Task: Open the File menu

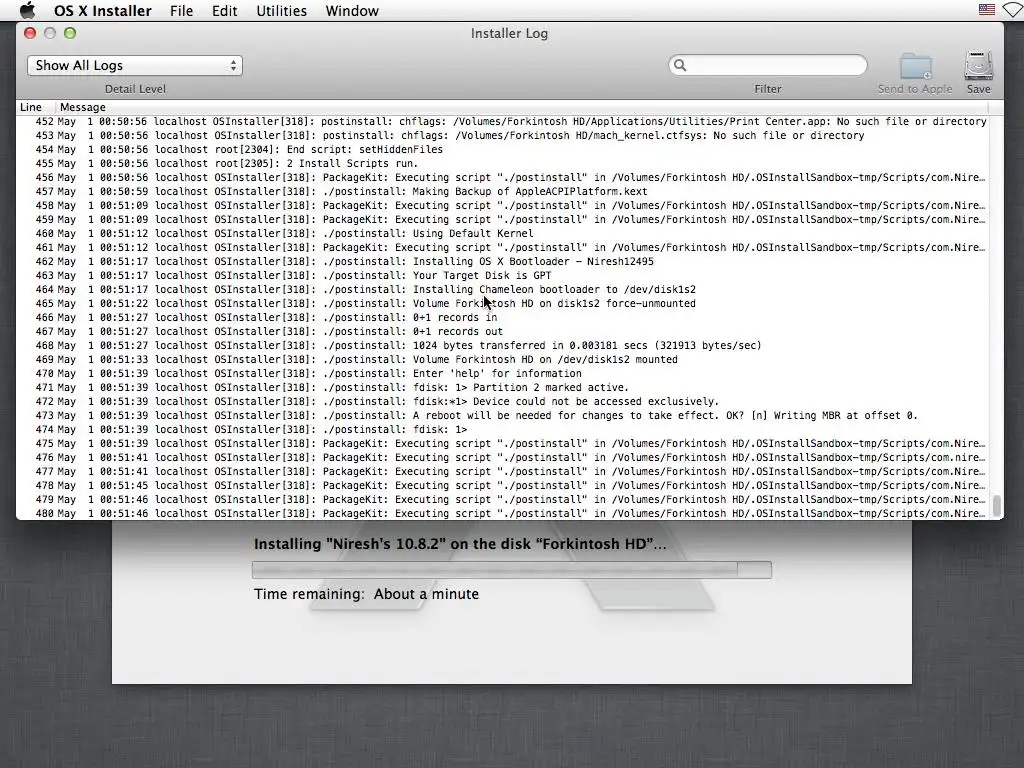Action: [181, 10]
